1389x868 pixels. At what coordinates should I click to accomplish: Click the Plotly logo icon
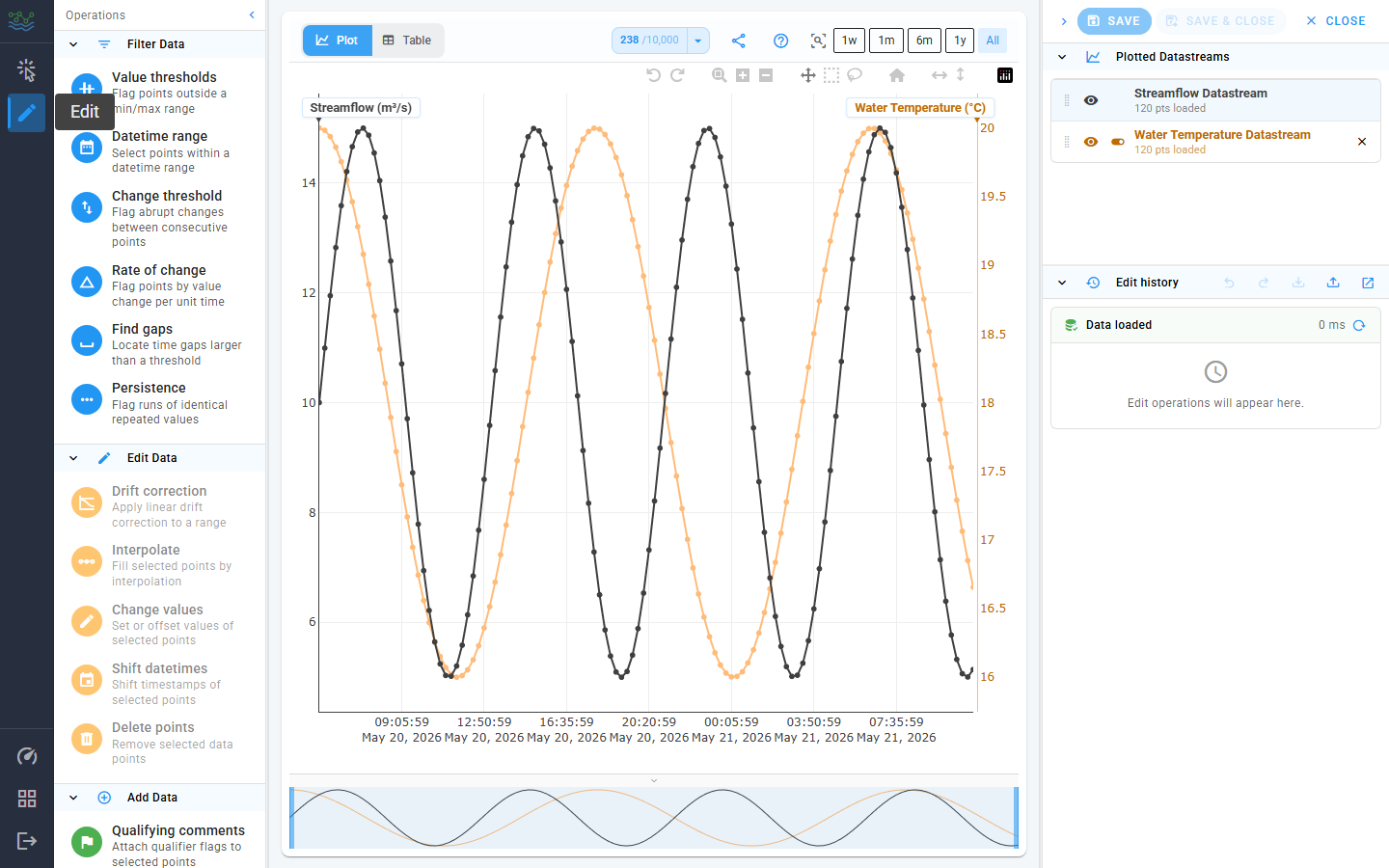tap(1005, 75)
